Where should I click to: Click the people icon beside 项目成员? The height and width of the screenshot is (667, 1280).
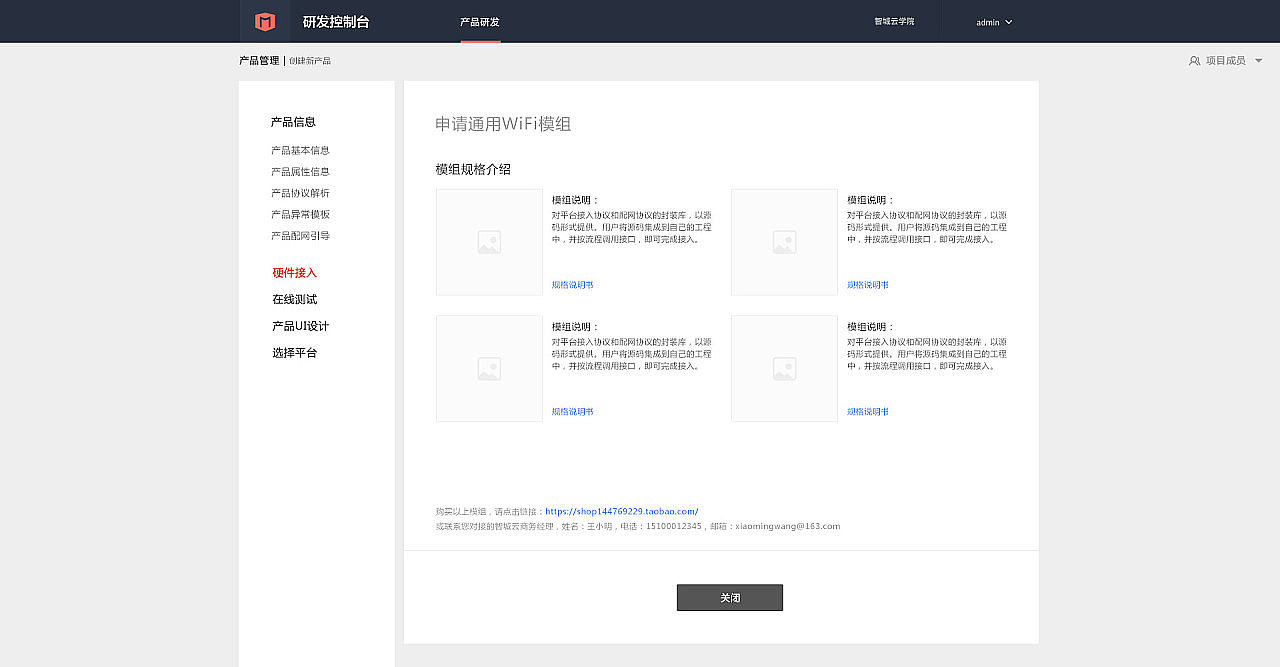pos(1194,60)
